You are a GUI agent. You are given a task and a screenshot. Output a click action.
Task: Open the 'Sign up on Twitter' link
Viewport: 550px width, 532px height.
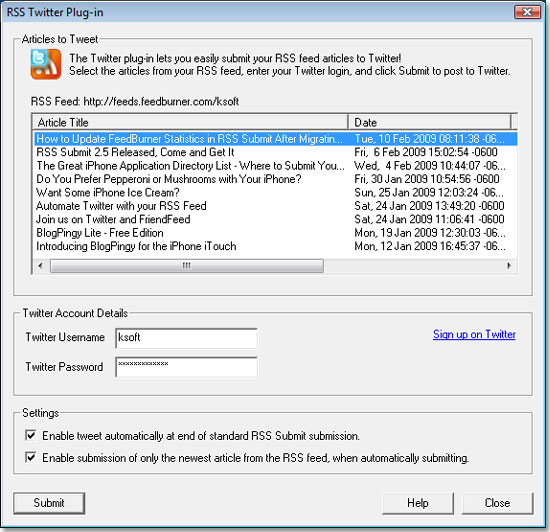point(474,334)
